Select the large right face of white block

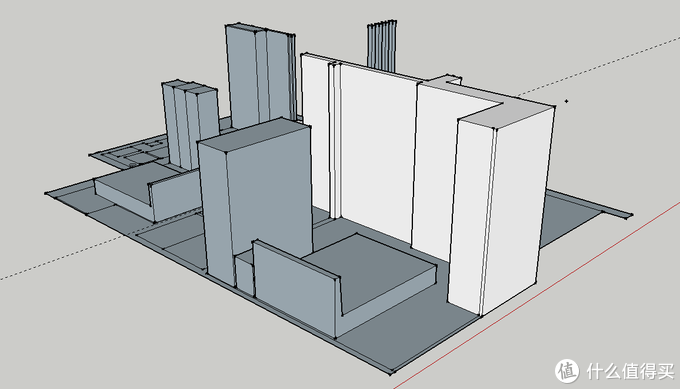pos(517,208)
